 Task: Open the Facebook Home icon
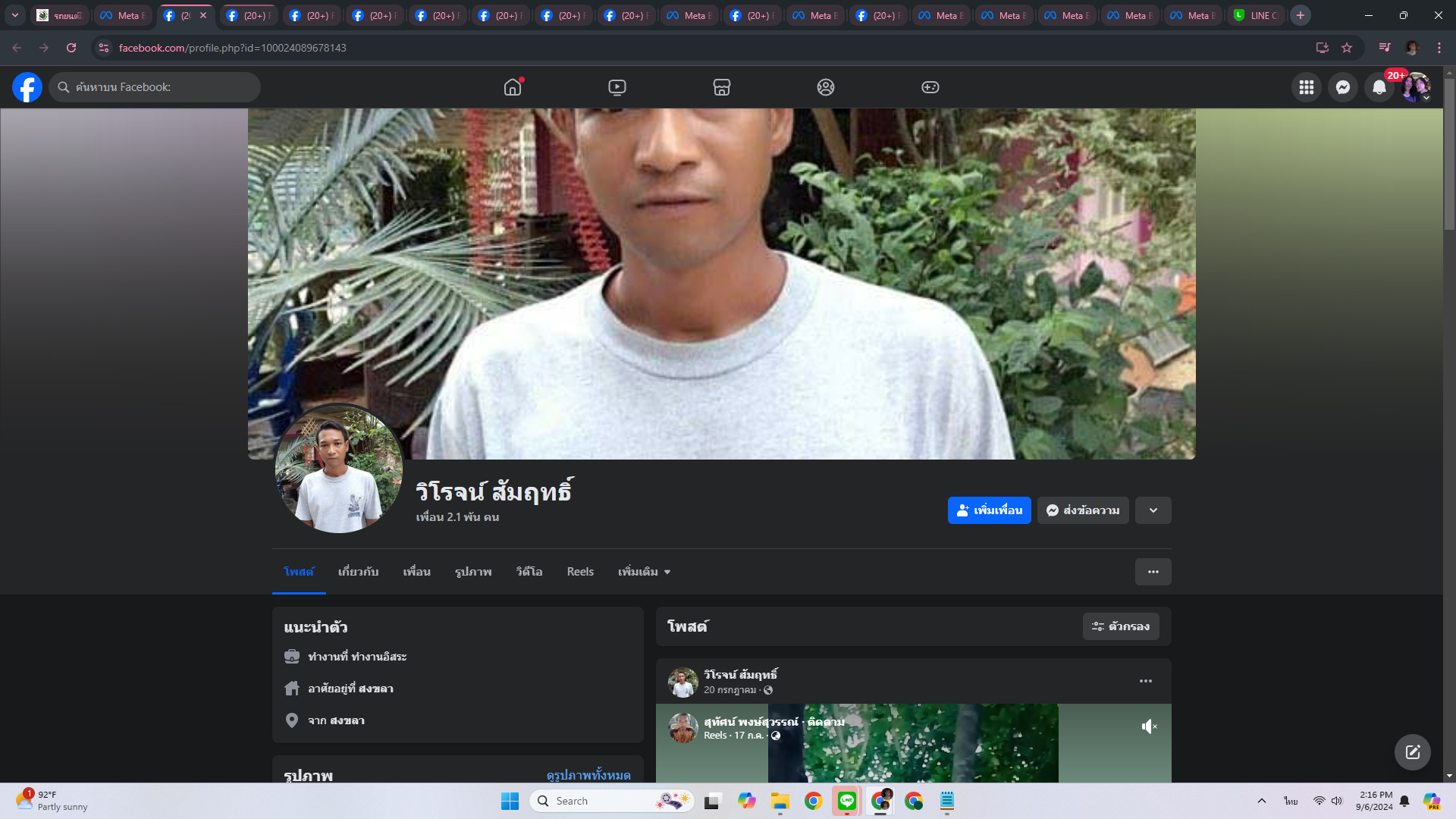513,87
